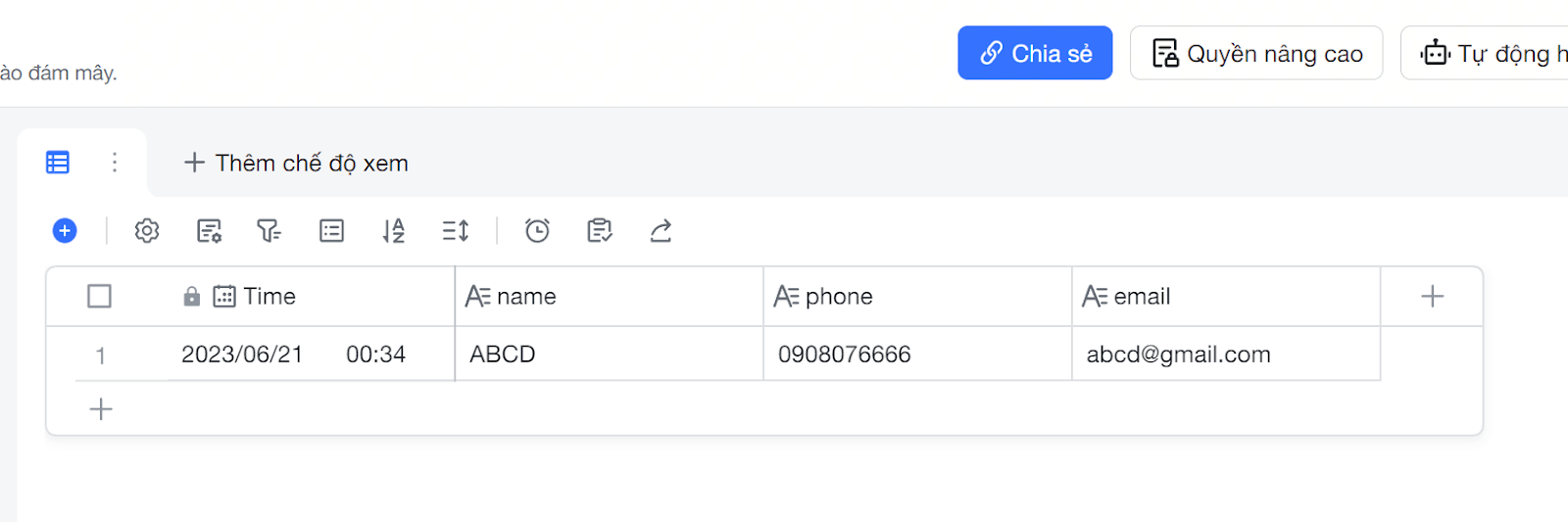Open the Tự động automation button

pyautogui.click(x=1485, y=53)
